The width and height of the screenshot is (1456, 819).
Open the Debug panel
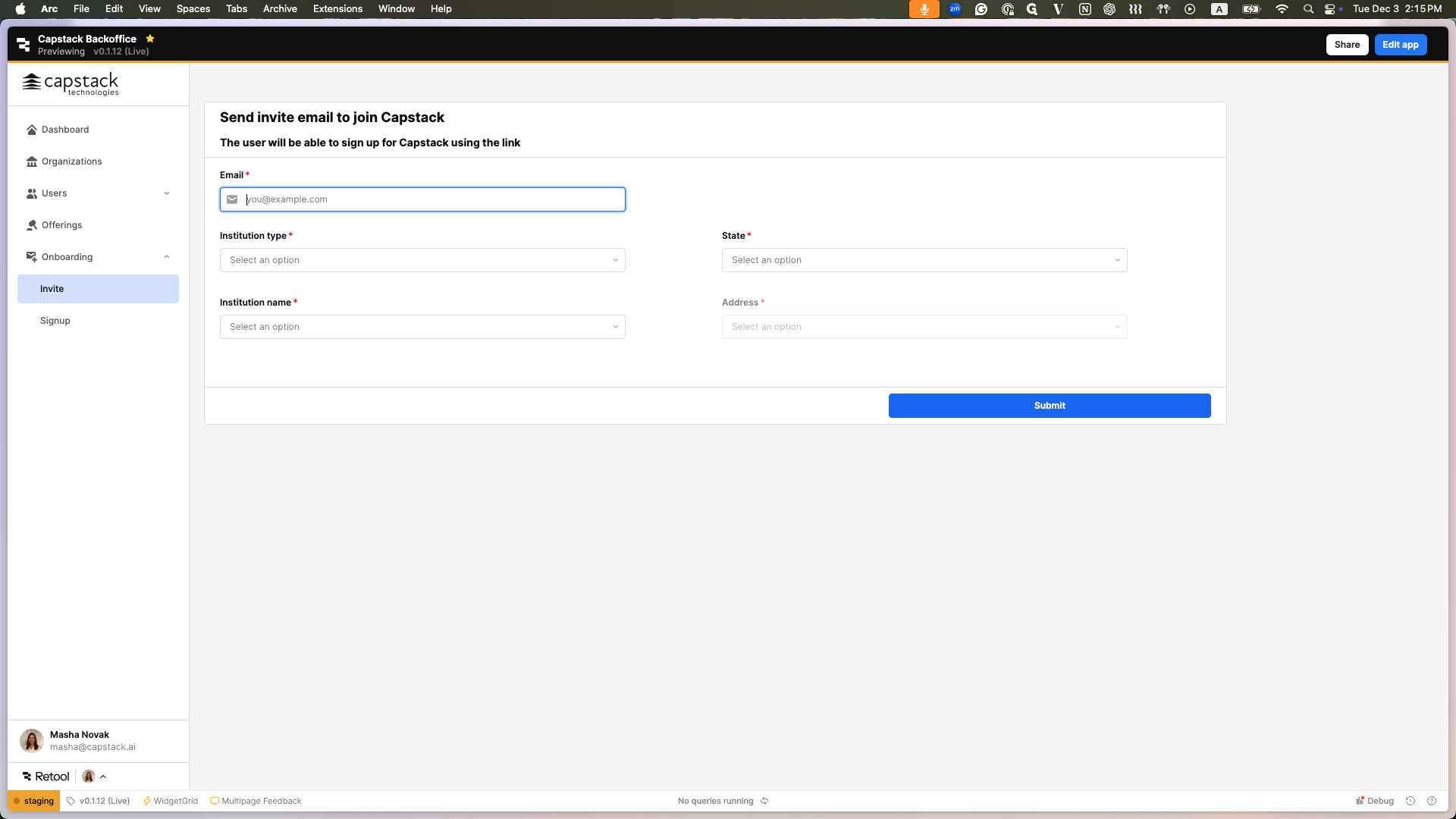1375,801
